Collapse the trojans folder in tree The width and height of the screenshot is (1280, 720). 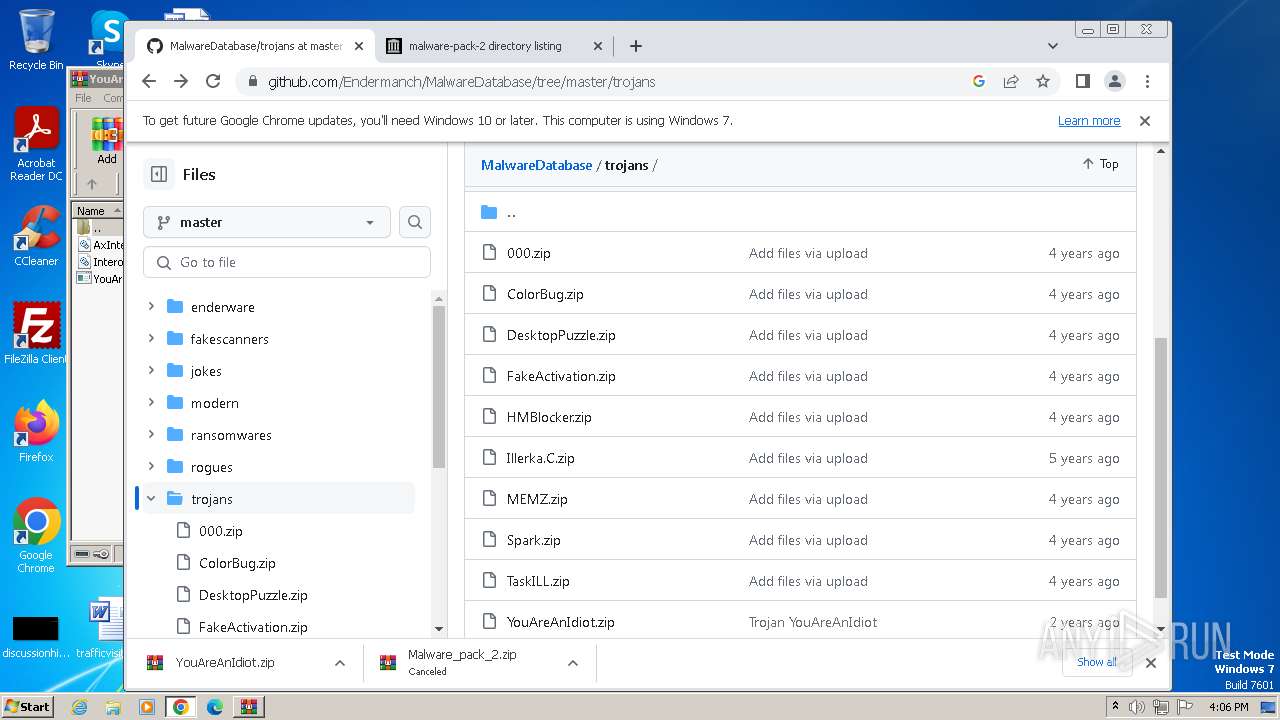151,499
